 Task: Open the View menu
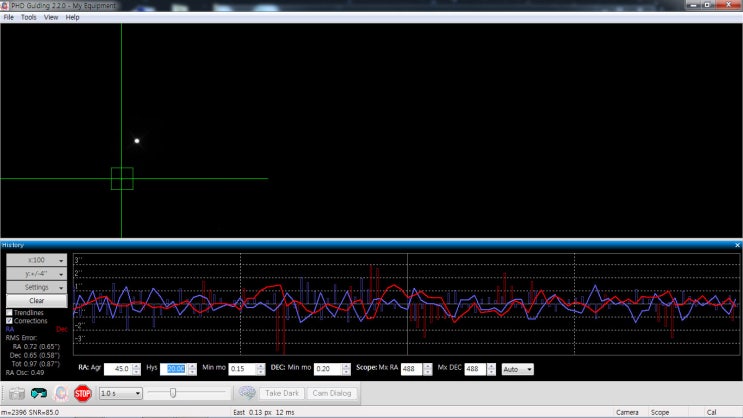pyautogui.click(x=50, y=17)
